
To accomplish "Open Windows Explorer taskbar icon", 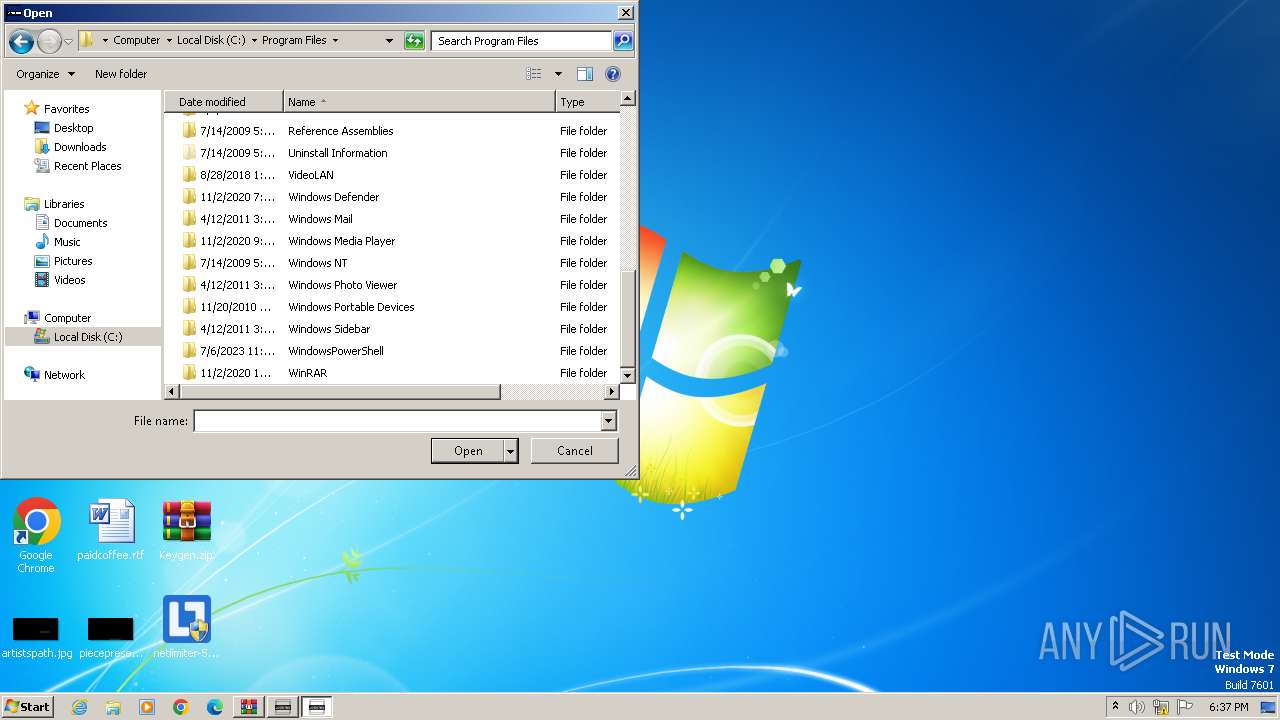I will pos(113,707).
